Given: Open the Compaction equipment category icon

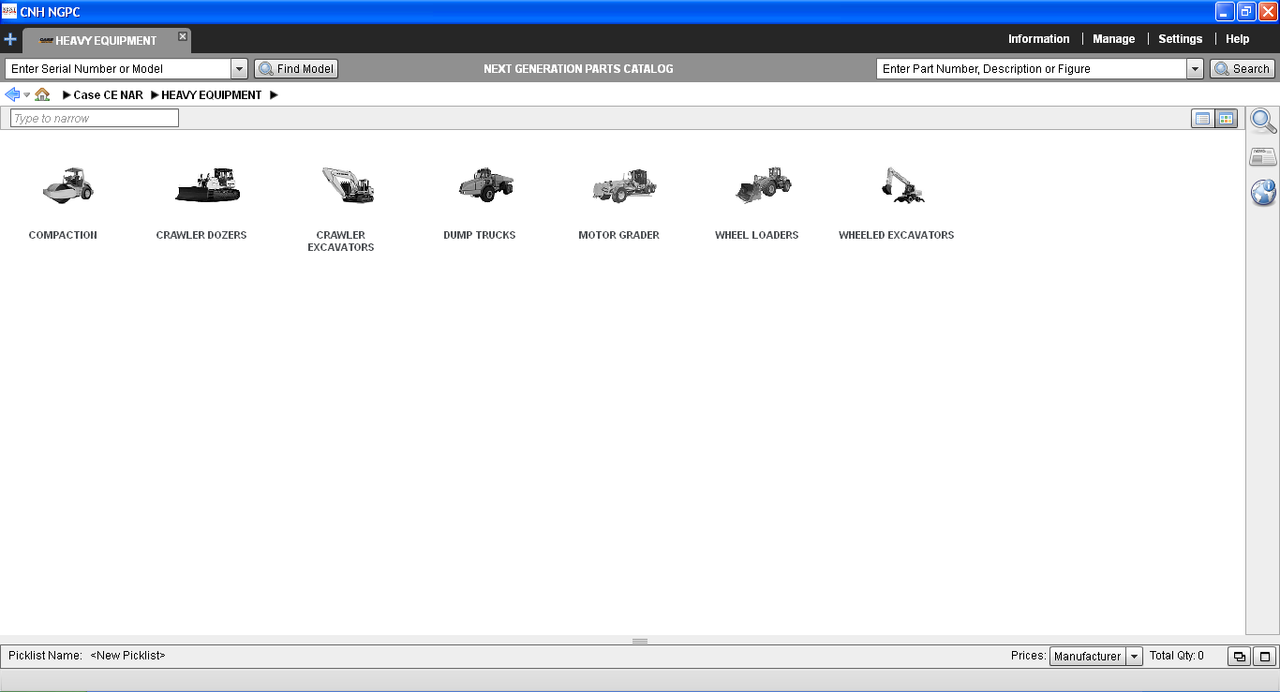Looking at the screenshot, I should click(x=68, y=186).
